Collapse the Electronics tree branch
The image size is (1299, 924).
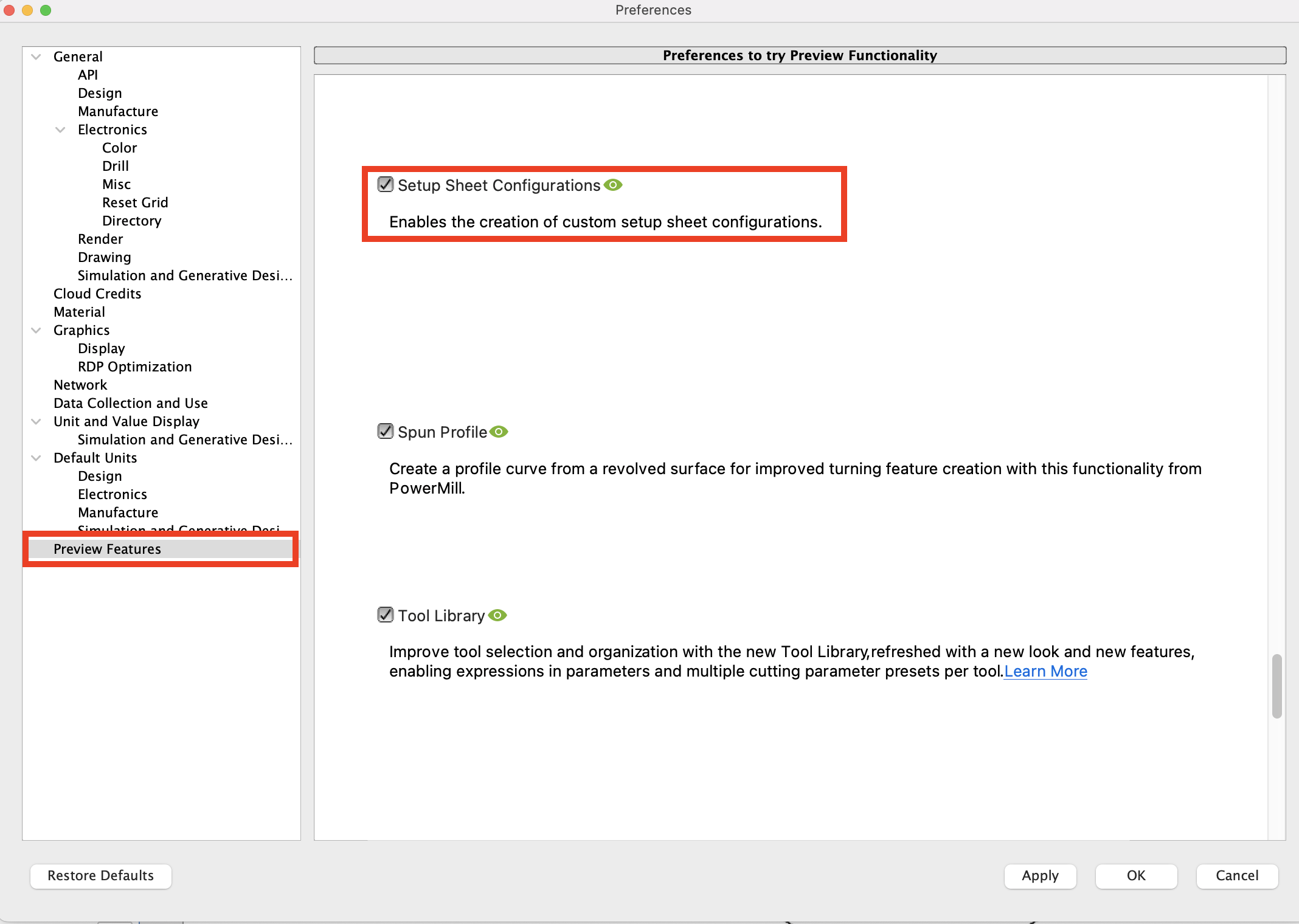(x=60, y=129)
